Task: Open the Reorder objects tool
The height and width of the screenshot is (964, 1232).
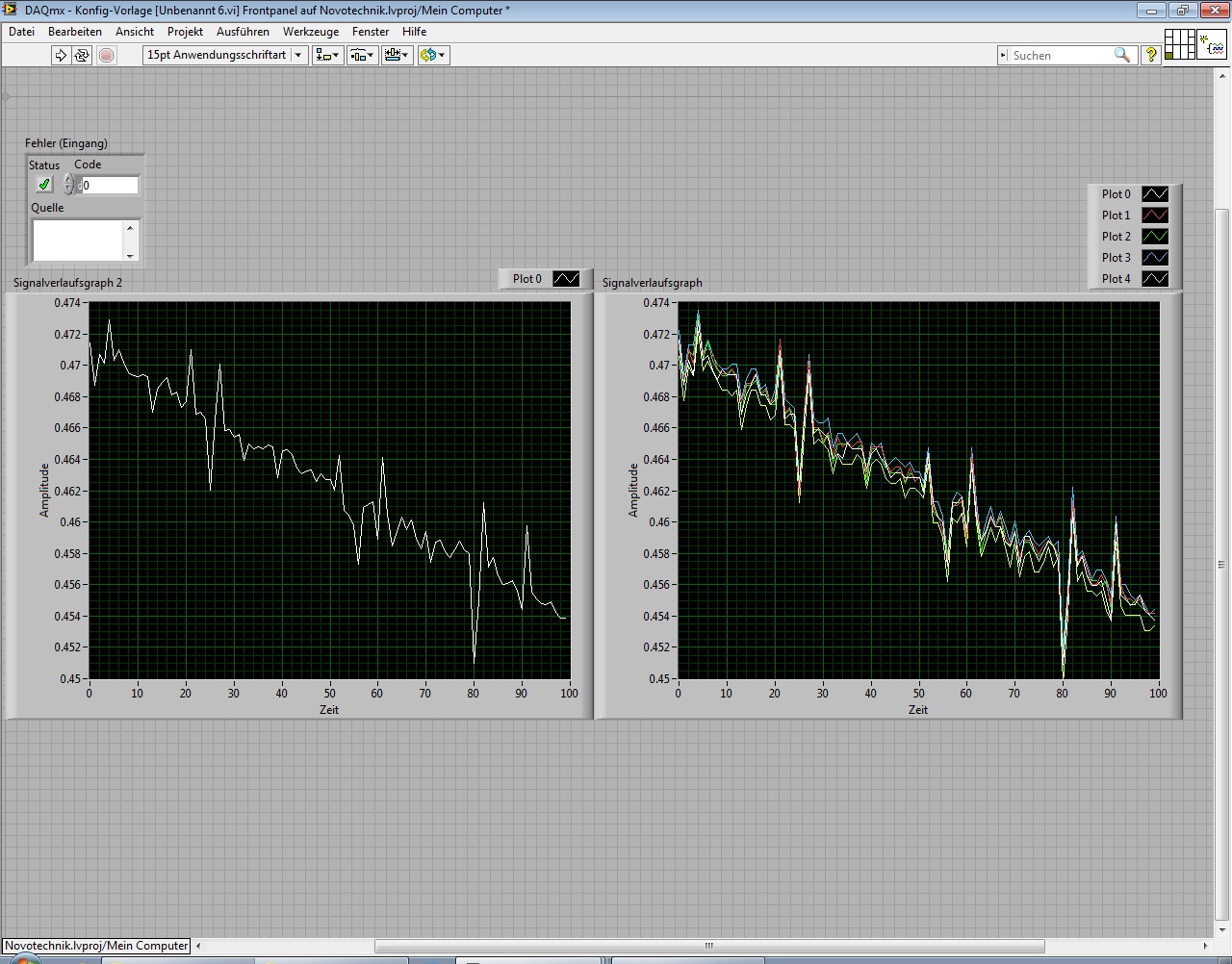Action: point(432,55)
